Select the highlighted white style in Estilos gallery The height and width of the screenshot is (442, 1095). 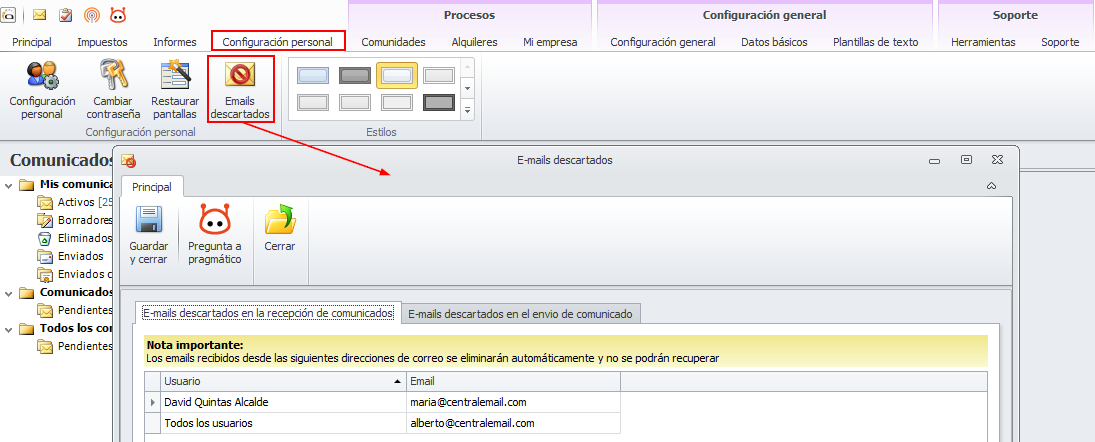397,75
